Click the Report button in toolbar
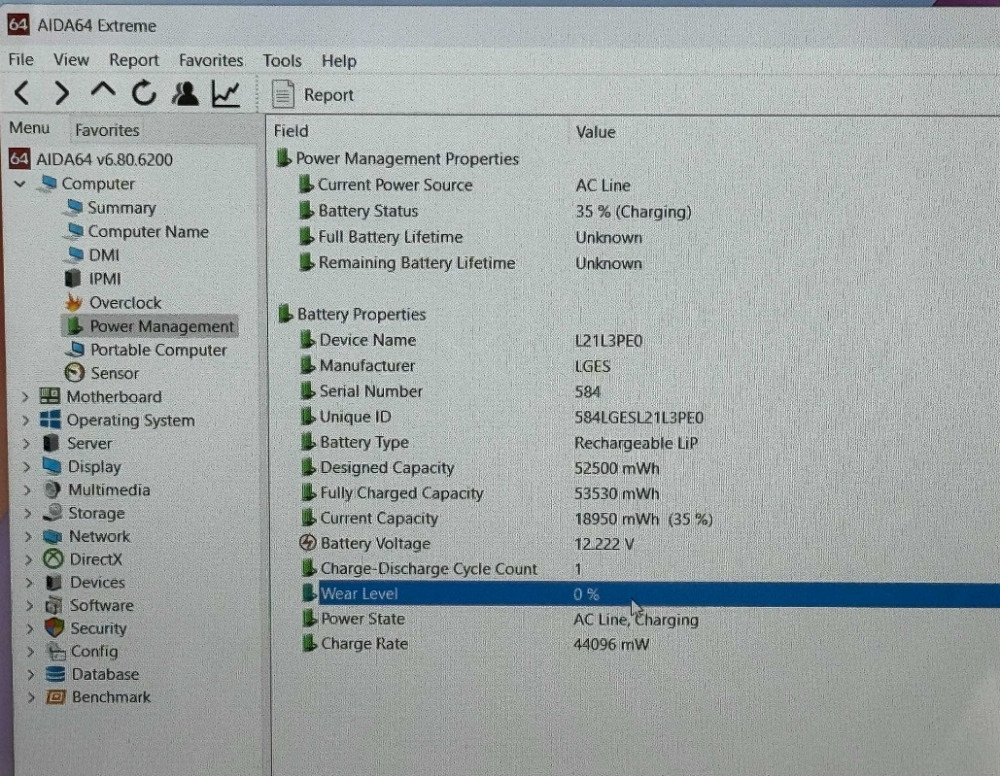 point(314,95)
